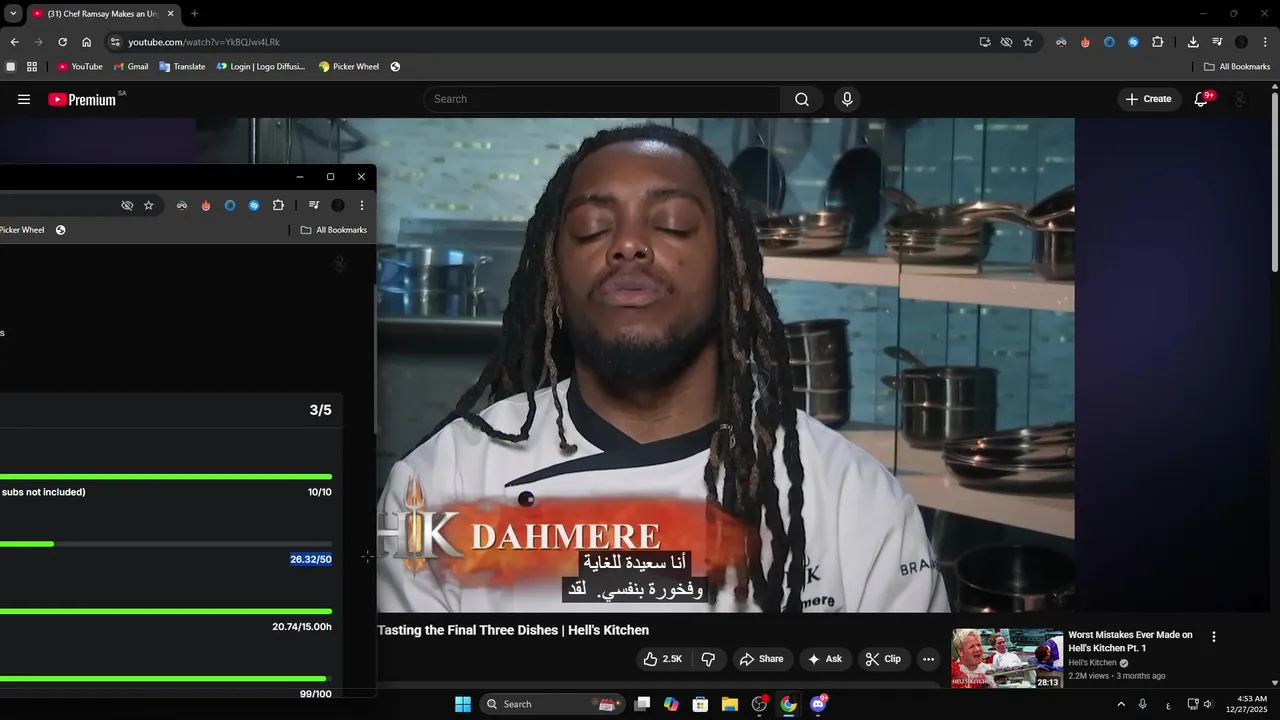The width and height of the screenshot is (1280, 720).
Task: Open Hell's Kitchen channel link in sidebar
Action: (1092, 663)
